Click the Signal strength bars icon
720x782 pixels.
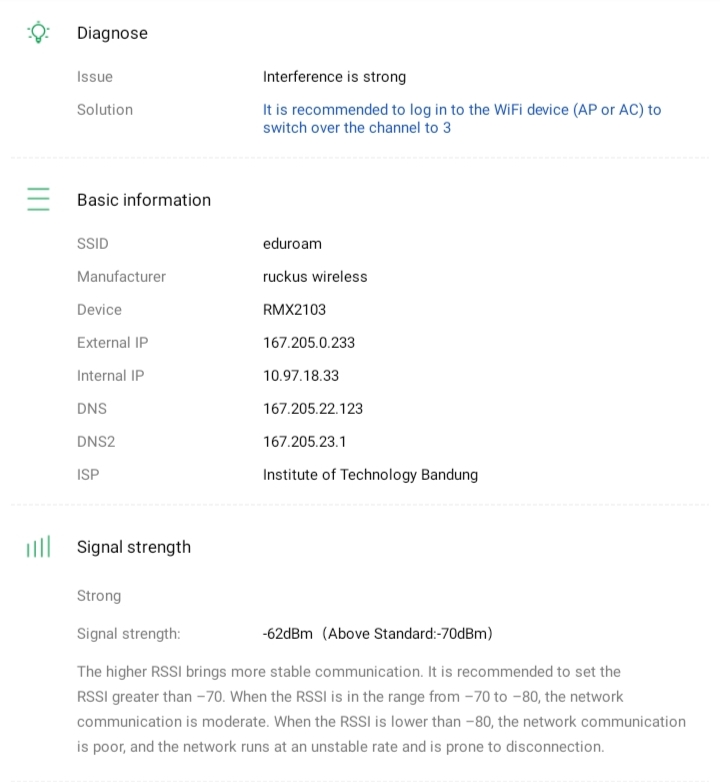[x=38, y=547]
